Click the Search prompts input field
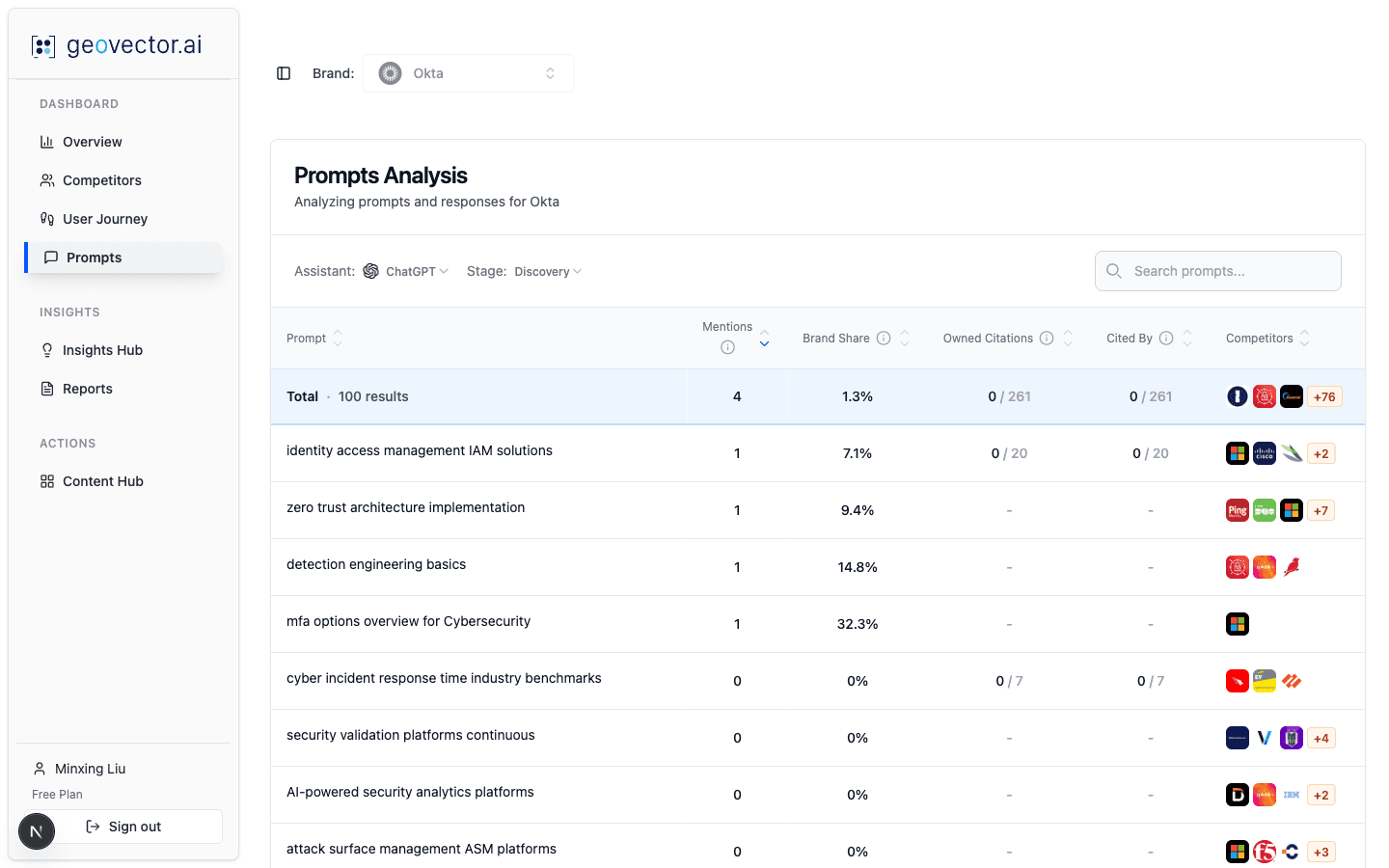Screen dimensions: 1389x868 pos(1217,271)
